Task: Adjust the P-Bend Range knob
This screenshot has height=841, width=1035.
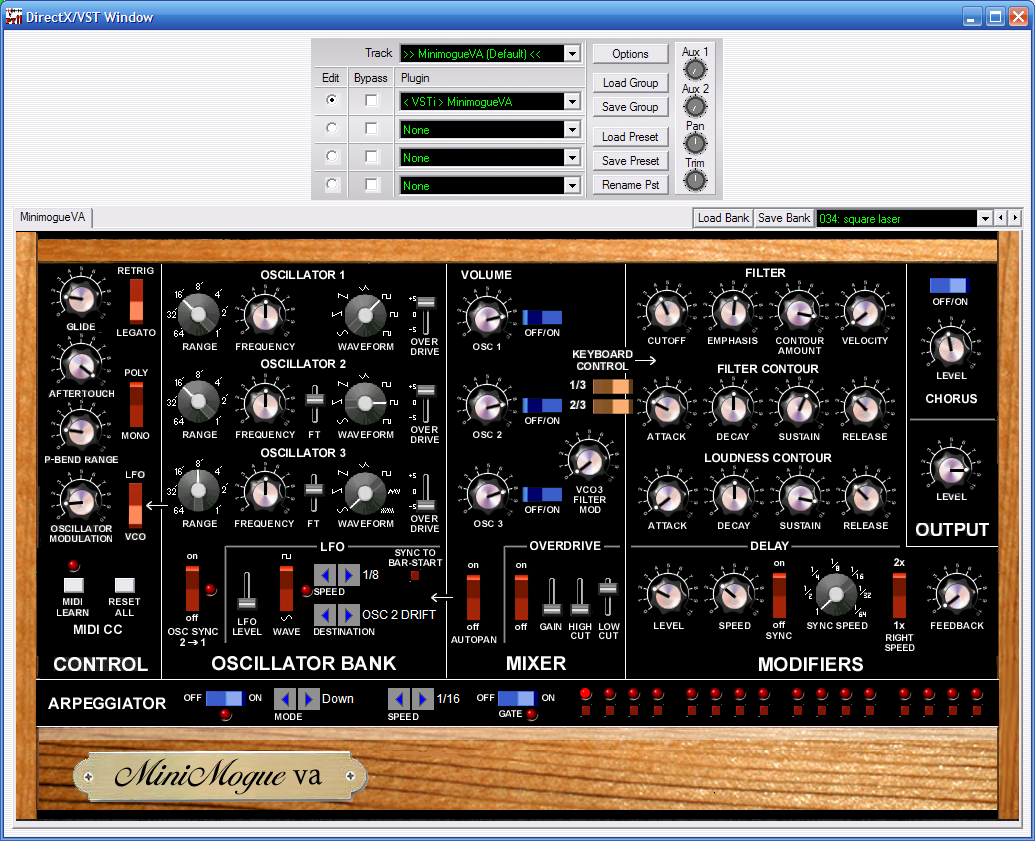Action: coord(81,430)
